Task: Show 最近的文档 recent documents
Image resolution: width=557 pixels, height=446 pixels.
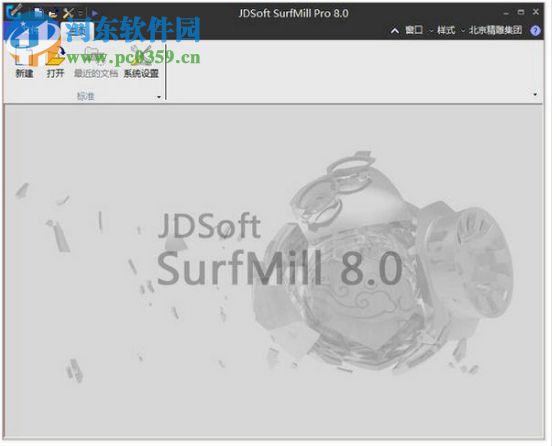Action: point(96,62)
